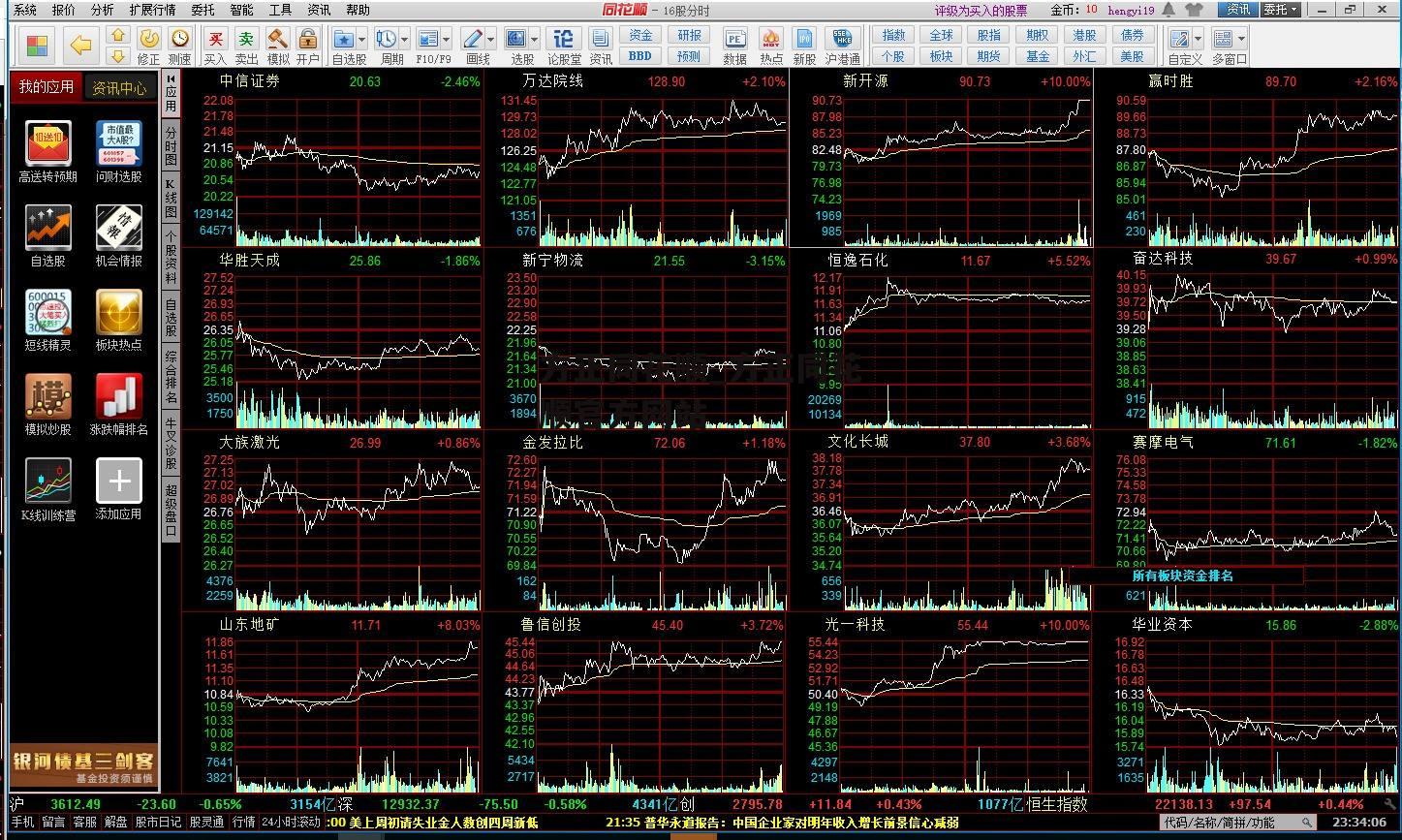1402x840 pixels.
Task: Expand the 周期 dropdown arrow
Action: [404, 40]
